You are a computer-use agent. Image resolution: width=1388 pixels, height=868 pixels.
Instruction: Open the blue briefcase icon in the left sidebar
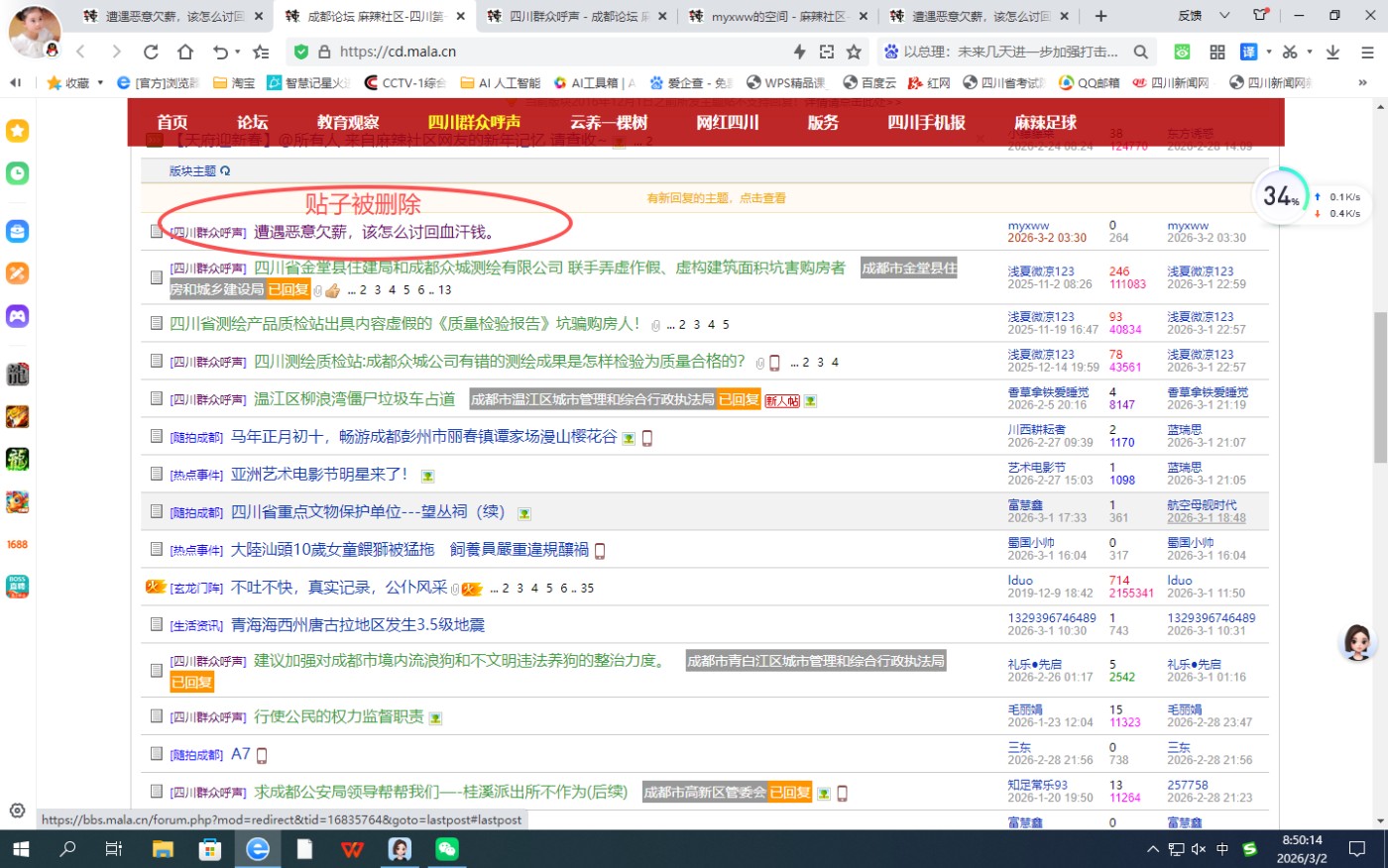[x=18, y=231]
